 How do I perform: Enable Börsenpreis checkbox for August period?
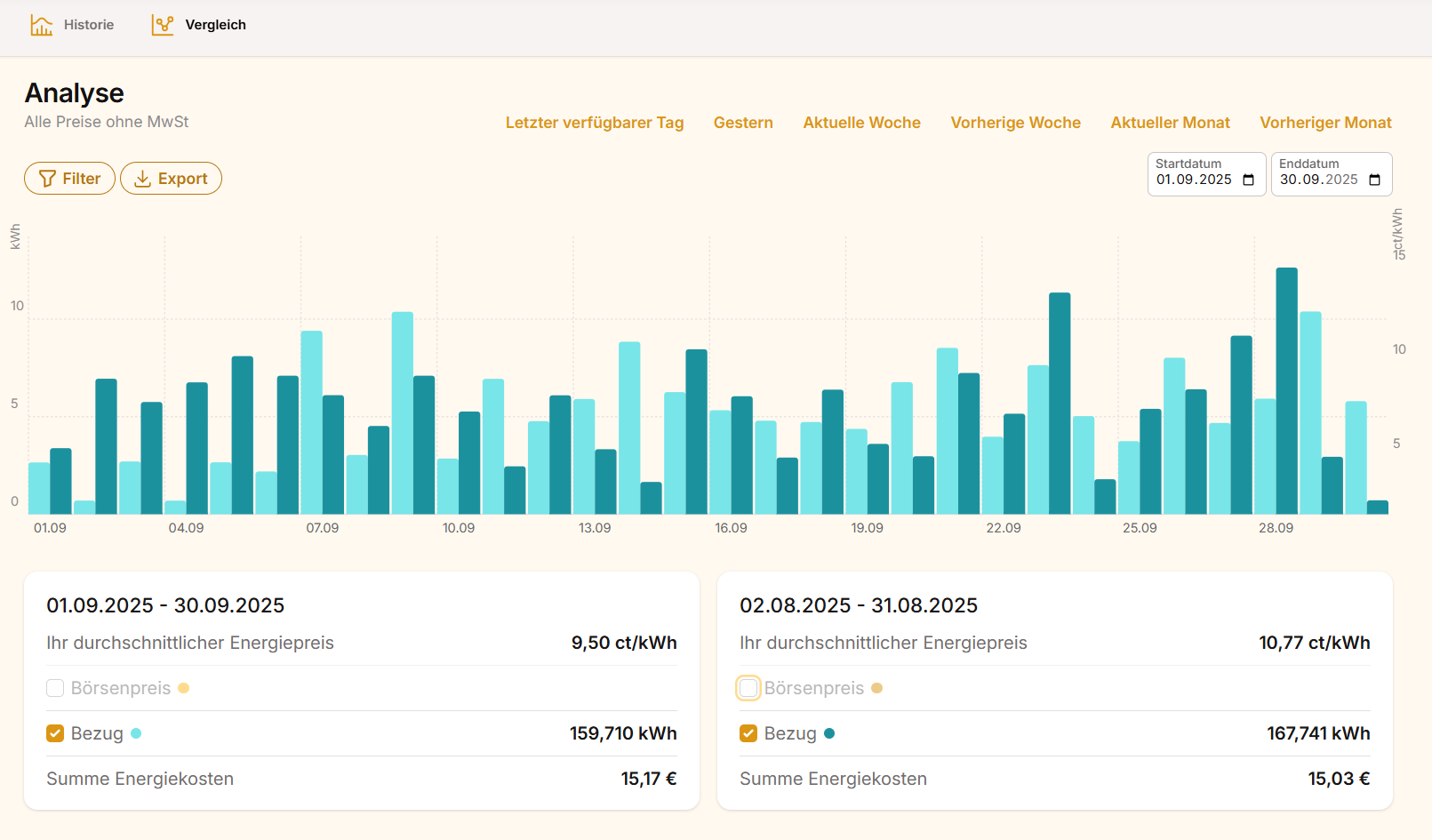click(748, 688)
